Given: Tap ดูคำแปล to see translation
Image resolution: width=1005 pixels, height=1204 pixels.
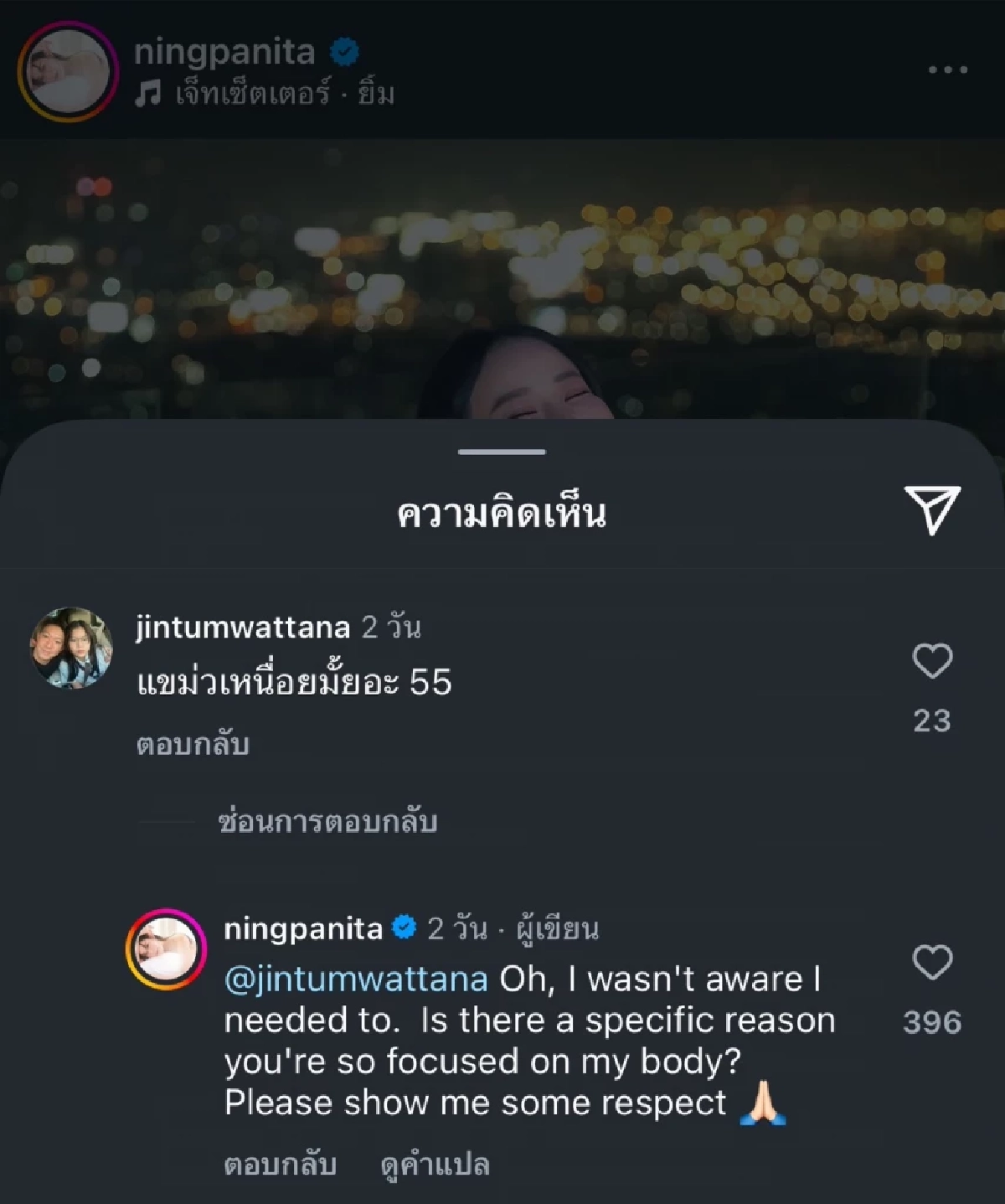Looking at the screenshot, I should pos(435,1165).
